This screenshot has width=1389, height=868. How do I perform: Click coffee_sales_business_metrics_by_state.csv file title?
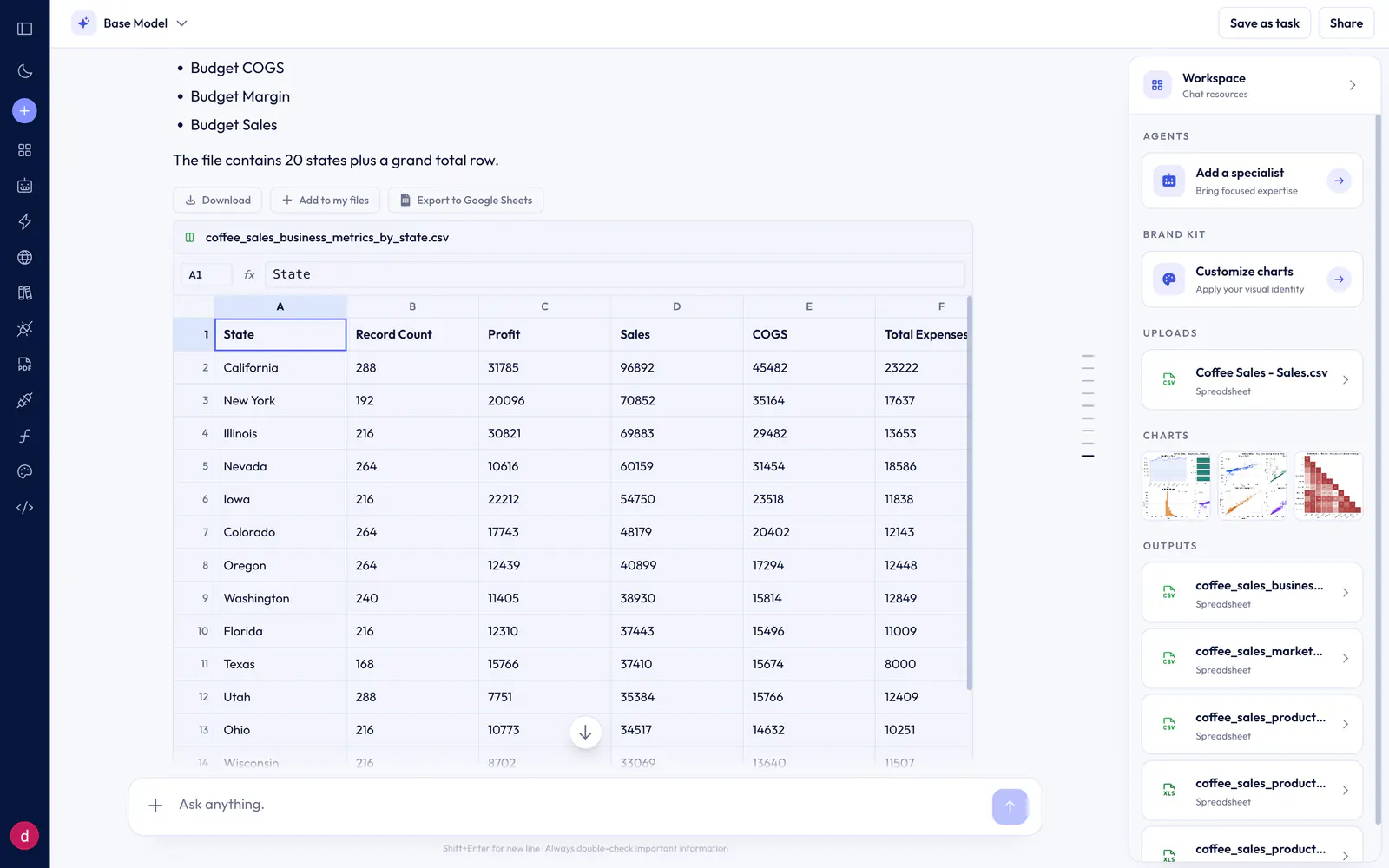(x=327, y=238)
